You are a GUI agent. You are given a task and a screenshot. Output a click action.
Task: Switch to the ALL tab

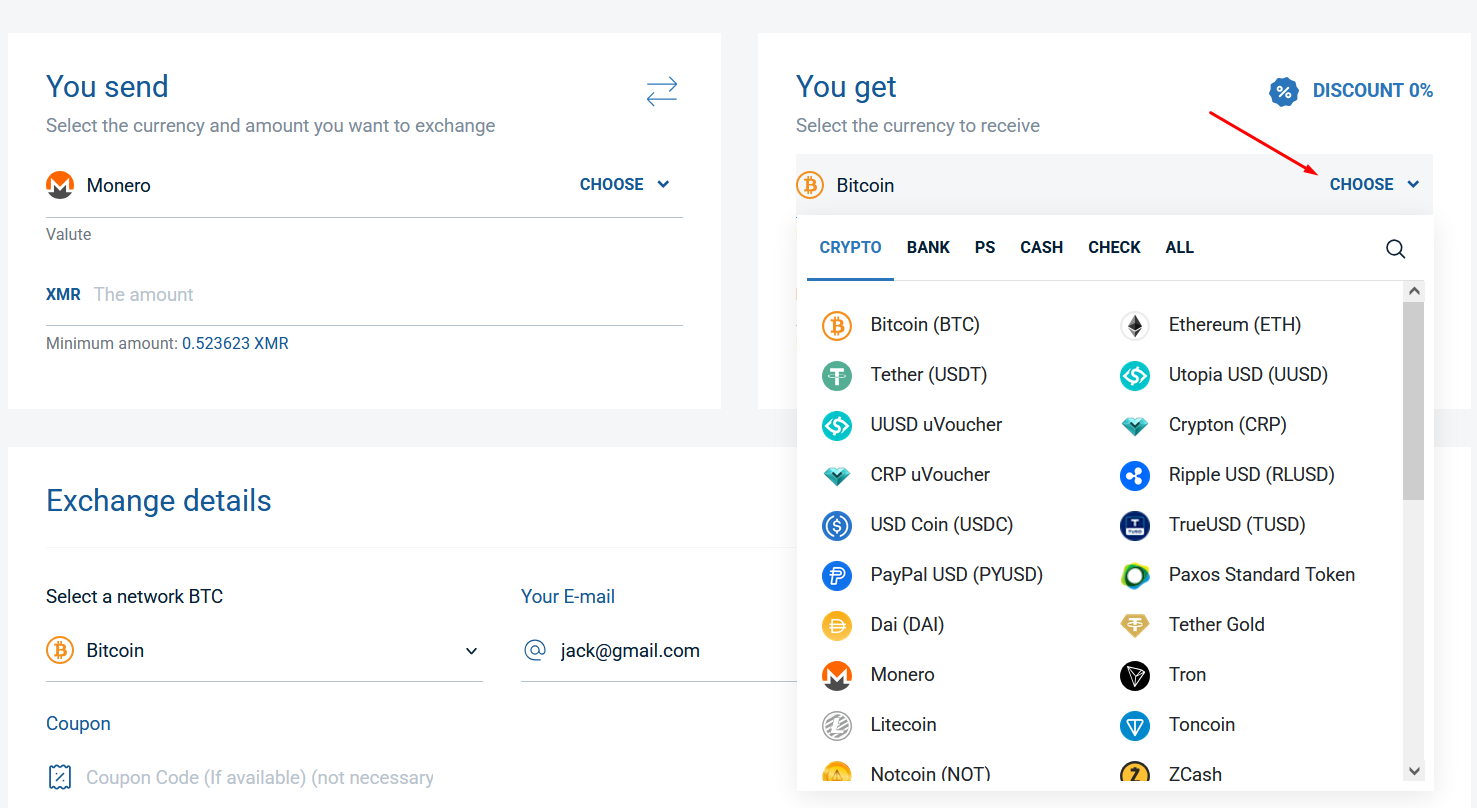pos(1179,247)
